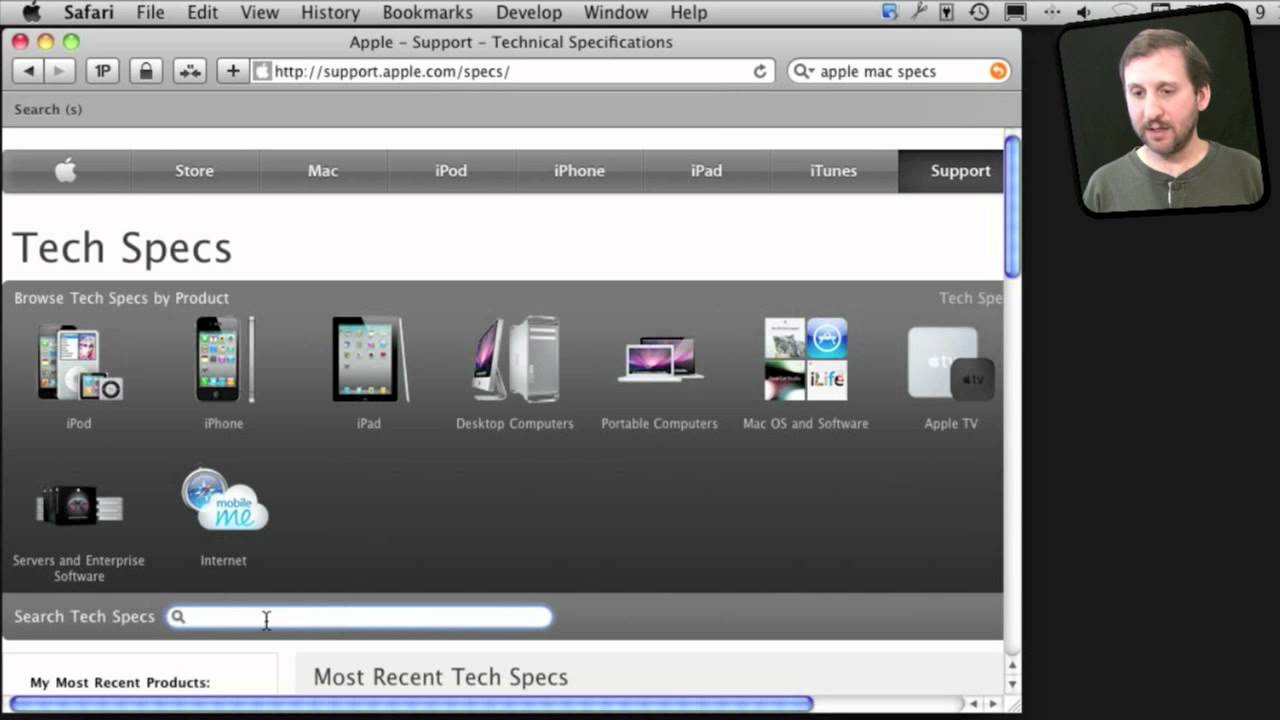Image resolution: width=1280 pixels, height=720 pixels.
Task: Go to the iPad navigation tab
Action: point(706,171)
